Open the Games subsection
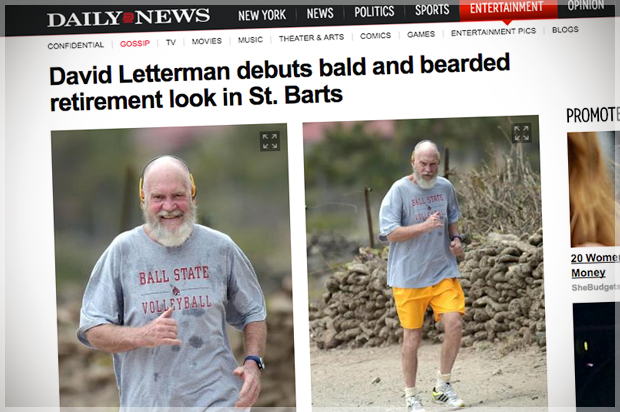The width and height of the screenshot is (620, 412). [x=421, y=34]
